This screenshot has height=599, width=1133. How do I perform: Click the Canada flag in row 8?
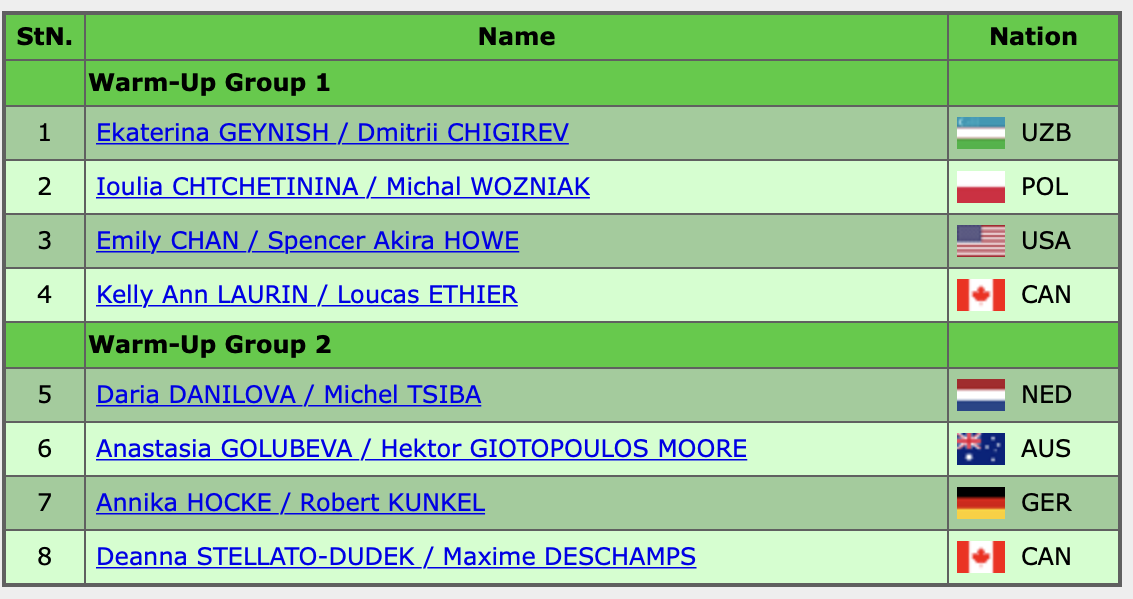(x=981, y=557)
